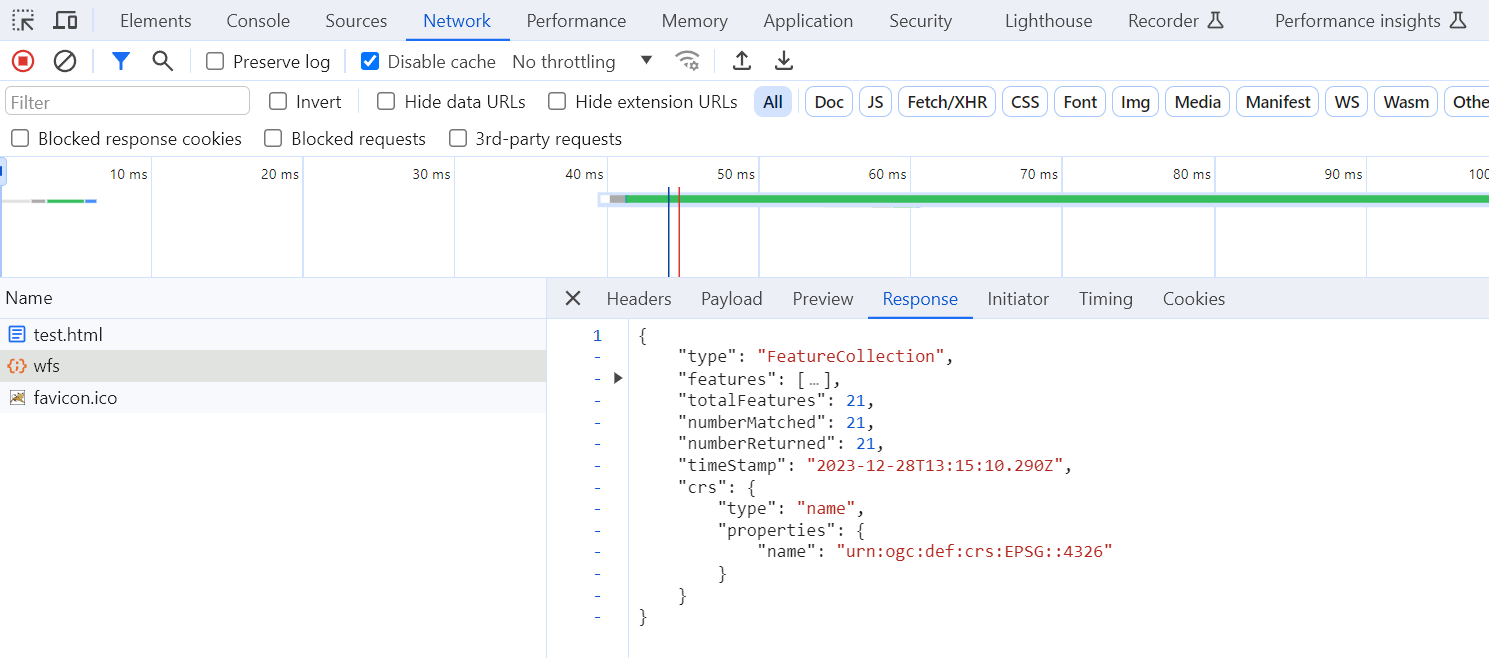Open network search with the magnifier
The height and width of the screenshot is (658, 1489).
(163, 61)
